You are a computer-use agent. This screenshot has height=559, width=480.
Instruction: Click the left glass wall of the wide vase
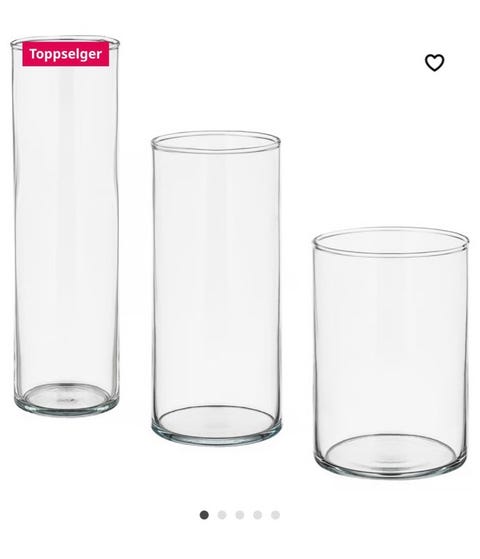315,353
